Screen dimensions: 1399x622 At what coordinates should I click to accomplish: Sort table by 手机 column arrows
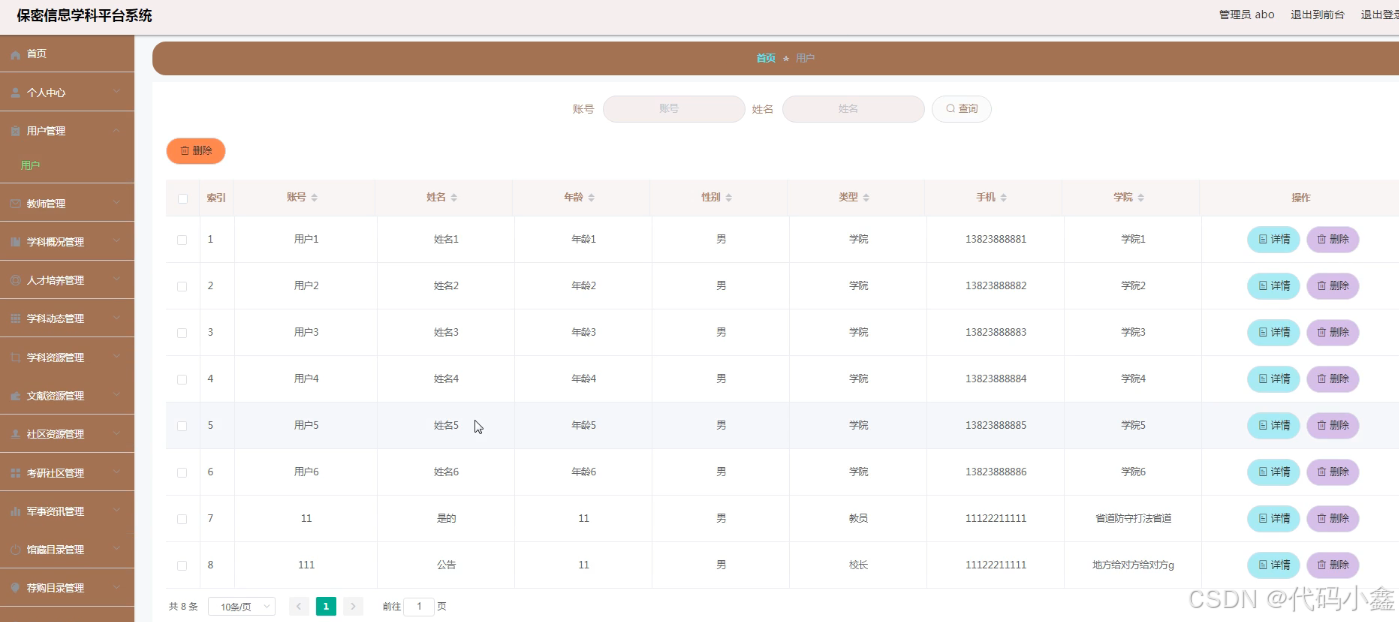tap(1003, 198)
